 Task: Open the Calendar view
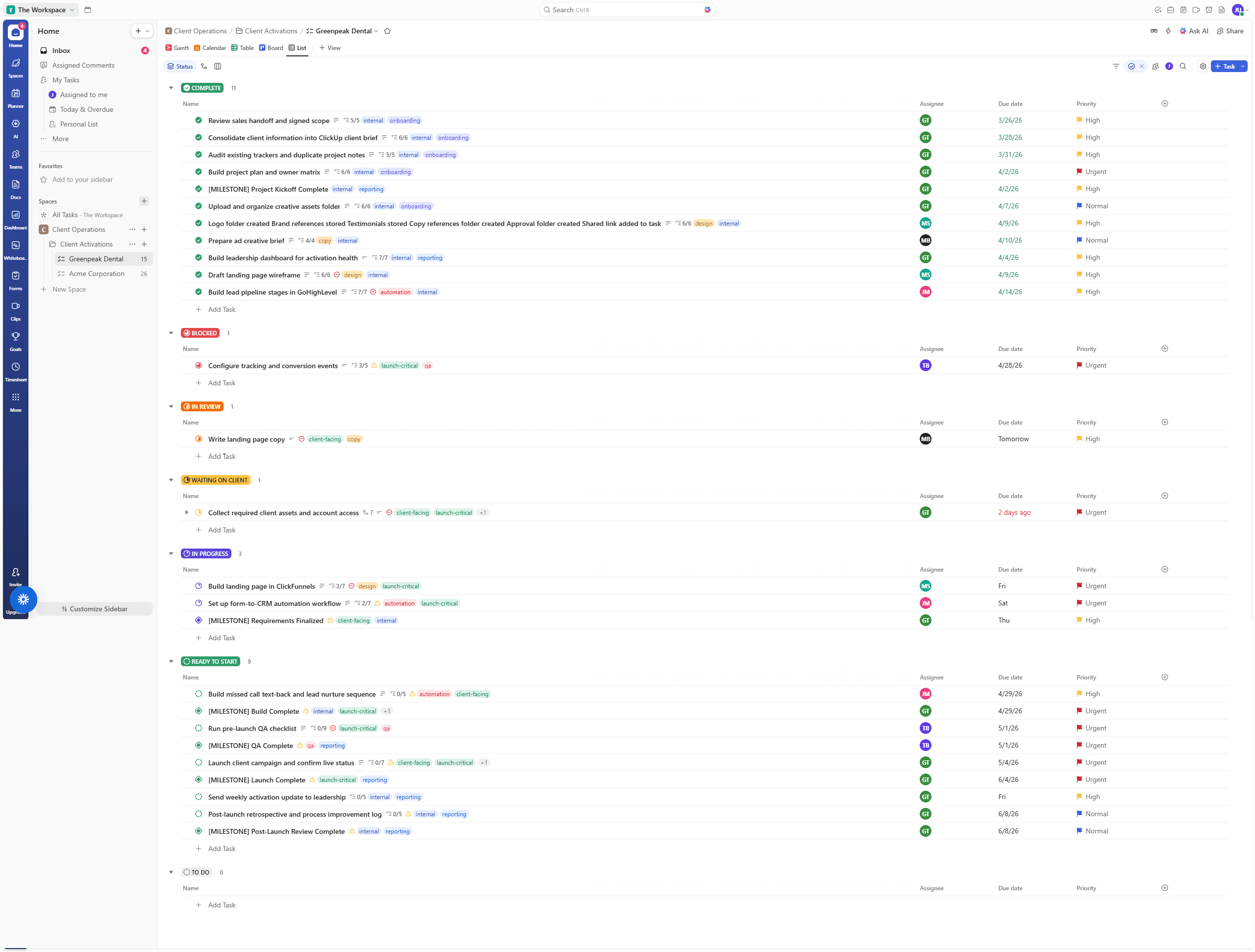point(209,48)
